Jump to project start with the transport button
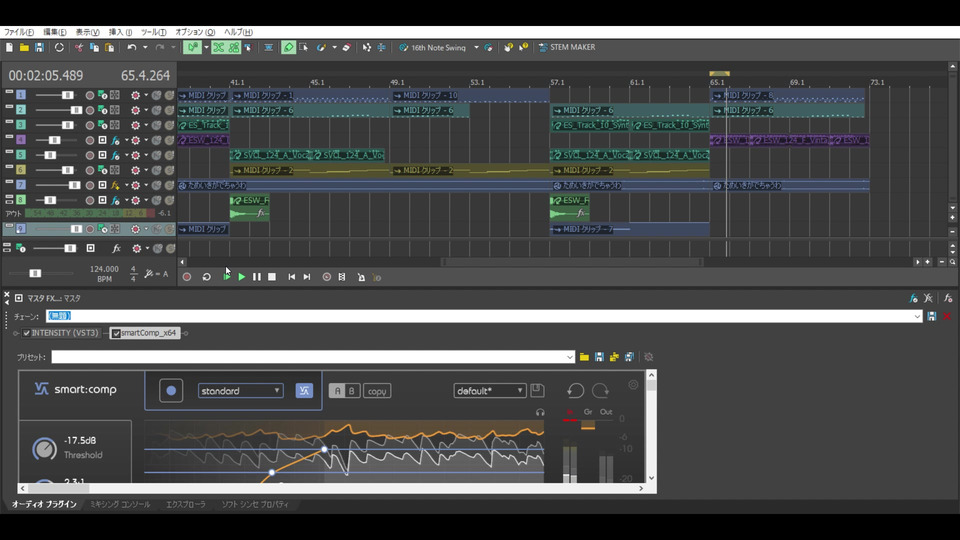This screenshot has width=960, height=540. [292, 277]
